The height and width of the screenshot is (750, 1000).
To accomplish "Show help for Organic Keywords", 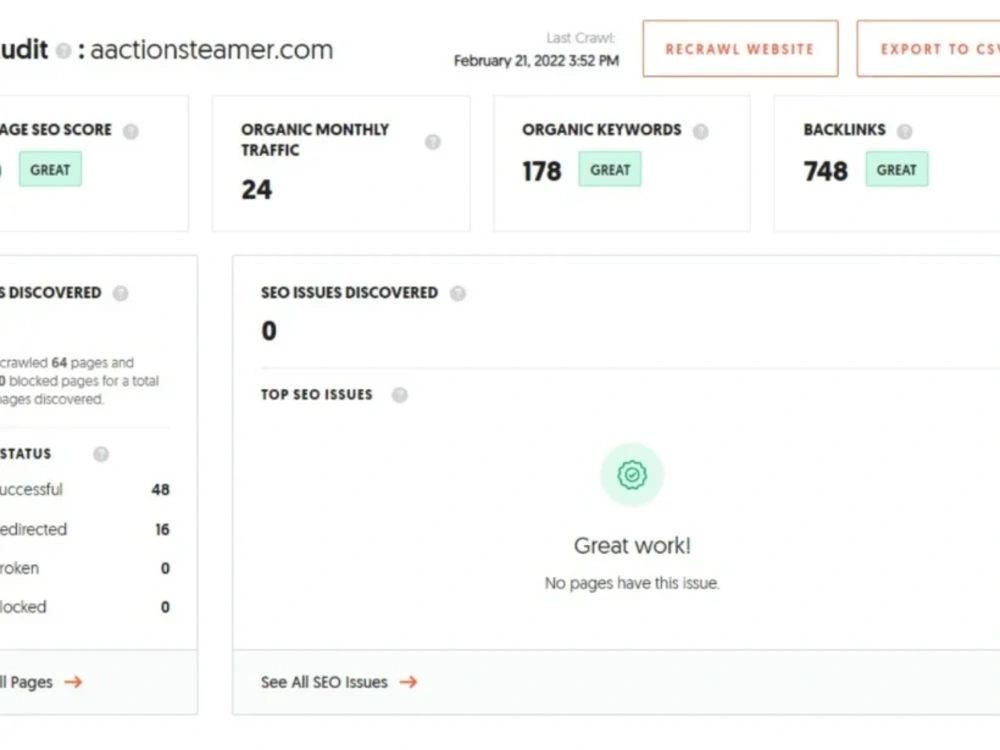I will click(x=700, y=131).
